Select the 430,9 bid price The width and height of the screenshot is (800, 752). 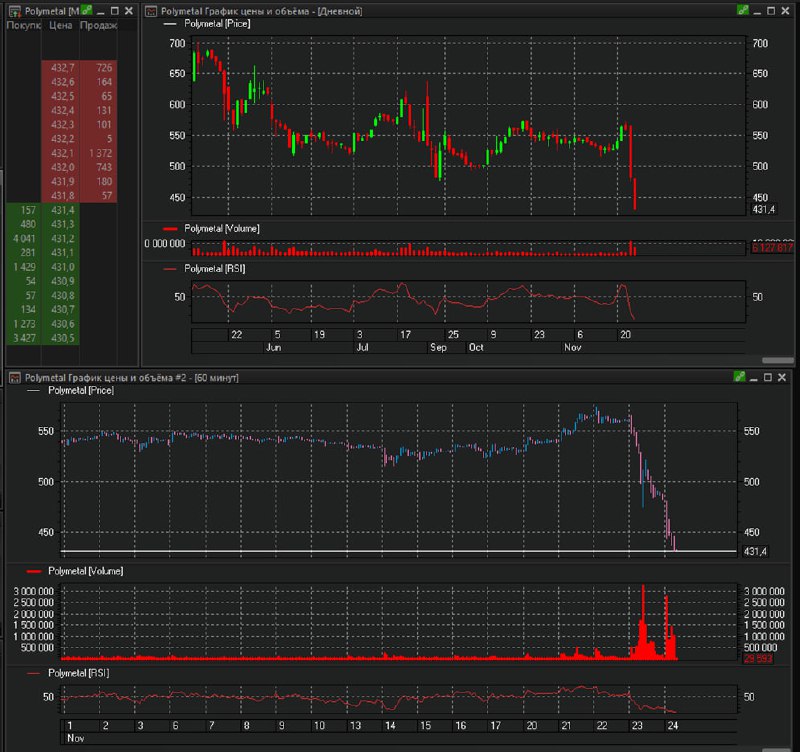[63, 281]
